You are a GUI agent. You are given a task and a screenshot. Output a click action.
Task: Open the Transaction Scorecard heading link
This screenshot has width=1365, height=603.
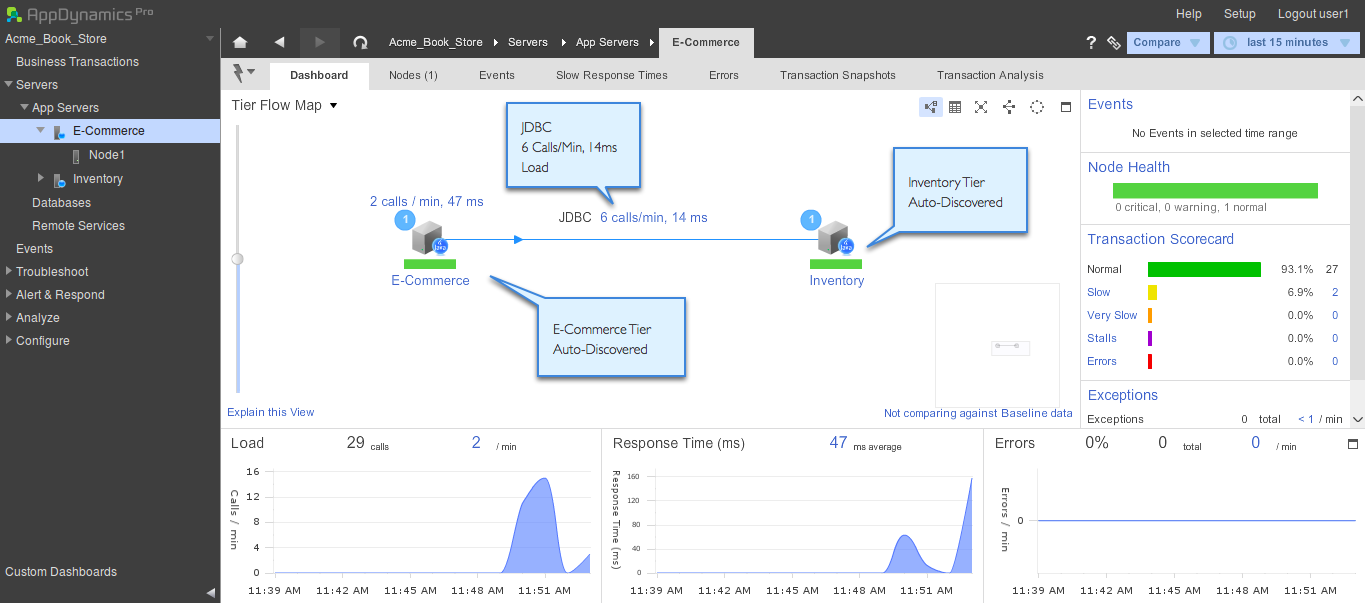1161,239
